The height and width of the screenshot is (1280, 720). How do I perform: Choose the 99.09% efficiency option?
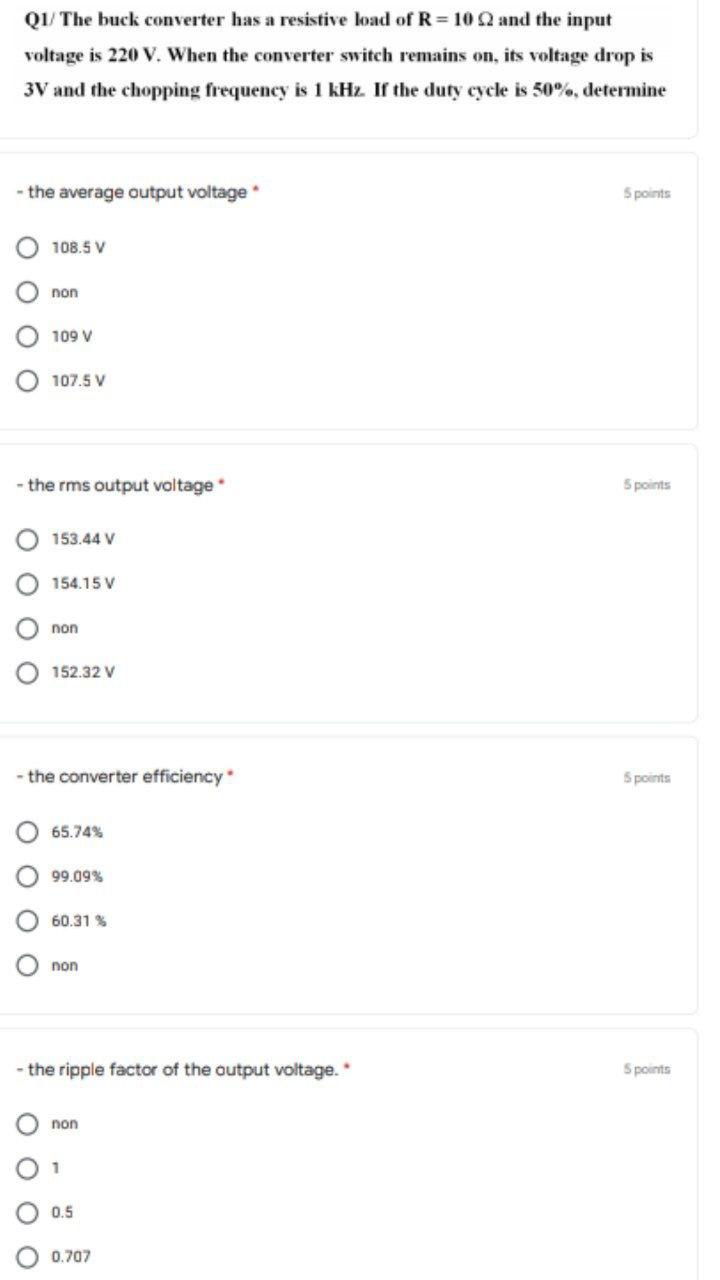[30, 876]
